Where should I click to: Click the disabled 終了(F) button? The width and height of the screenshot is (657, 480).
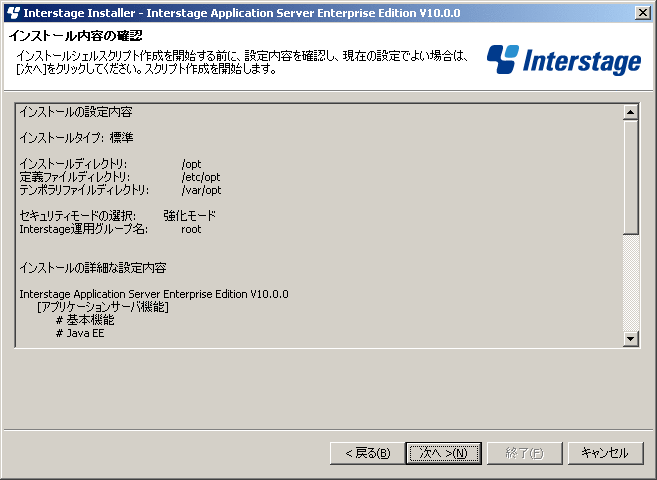524,453
